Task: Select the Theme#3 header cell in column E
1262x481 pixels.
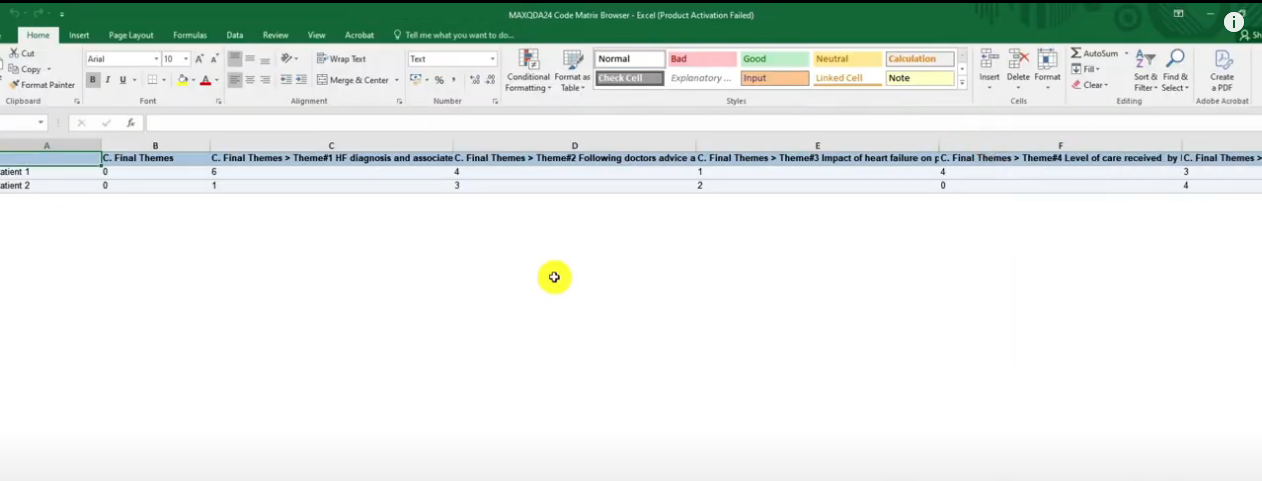Action: (817, 158)
